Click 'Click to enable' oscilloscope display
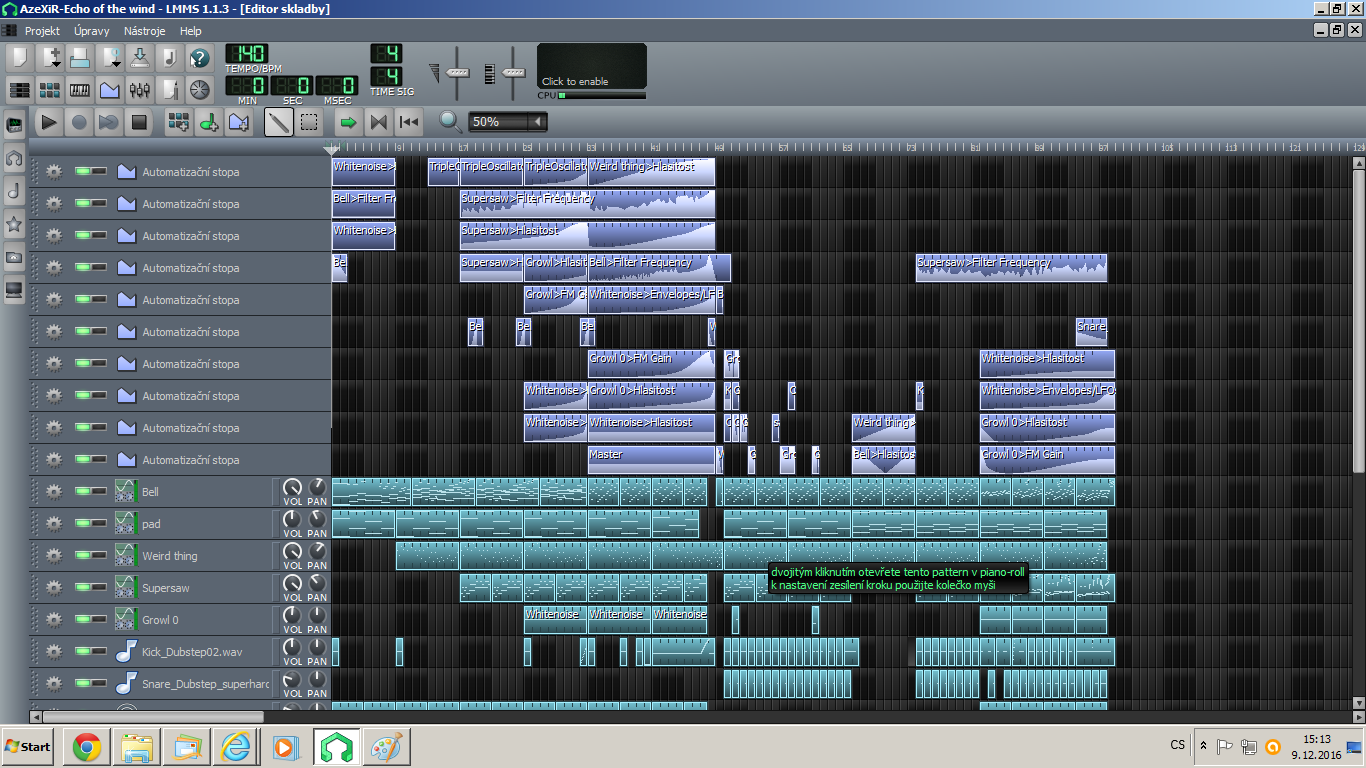This screenshot has height=768, width=1366. (x=592, y=66)
